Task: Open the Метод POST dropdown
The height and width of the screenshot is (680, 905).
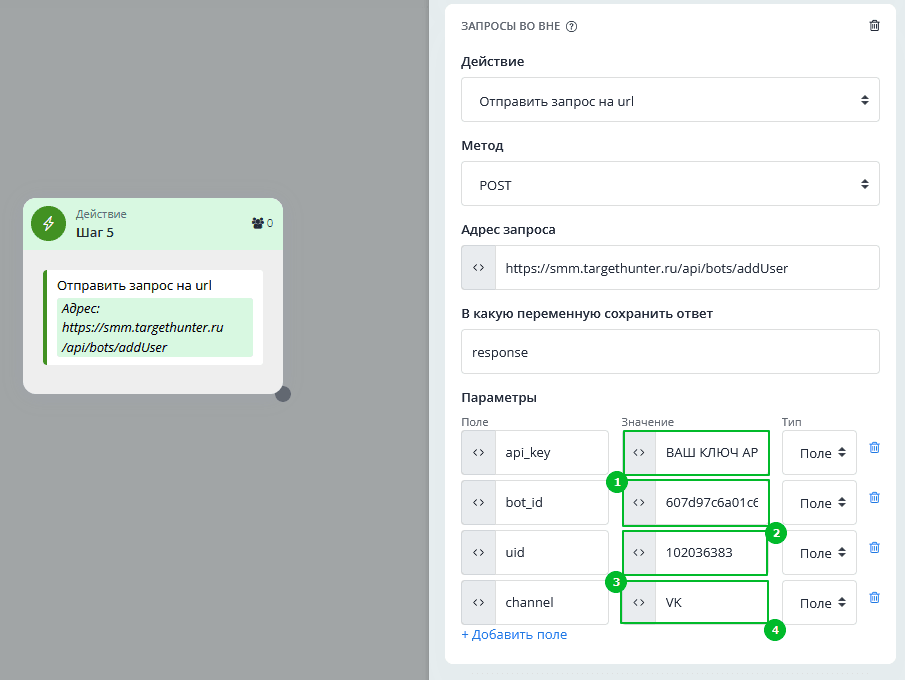Action: [670, 185]
